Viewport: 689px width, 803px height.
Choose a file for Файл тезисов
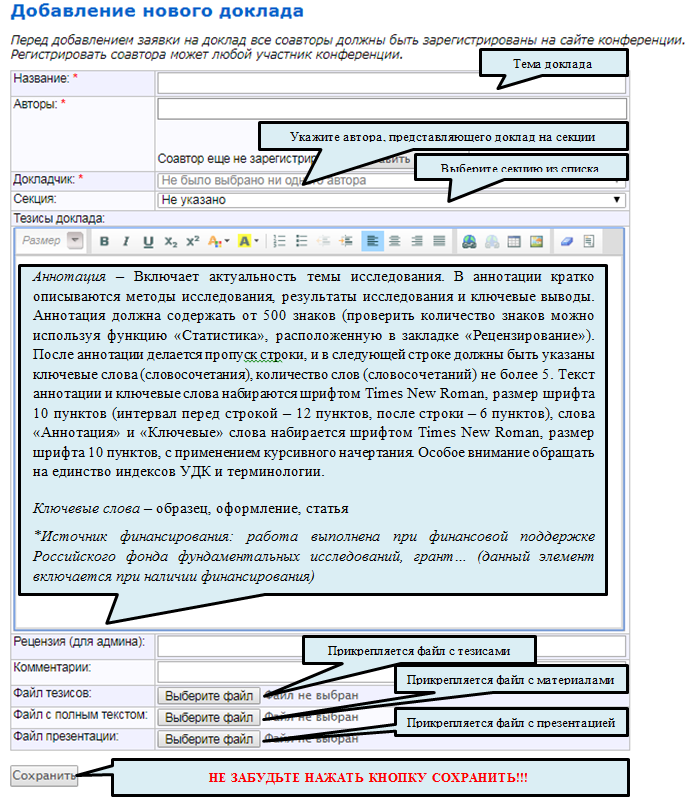(209, 695)
